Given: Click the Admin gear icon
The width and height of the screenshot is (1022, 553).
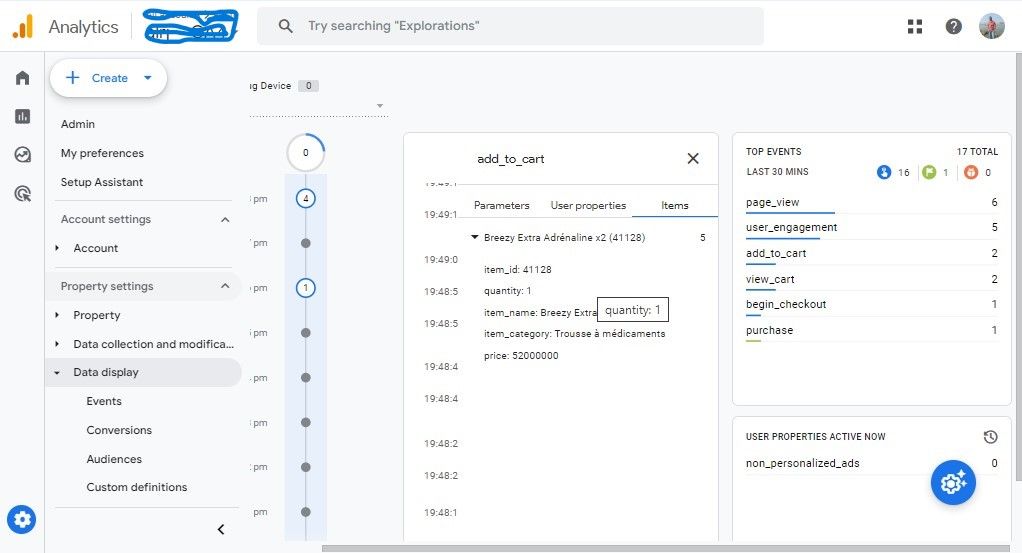Looking at the screenshot, I should [x=22, y=520].
